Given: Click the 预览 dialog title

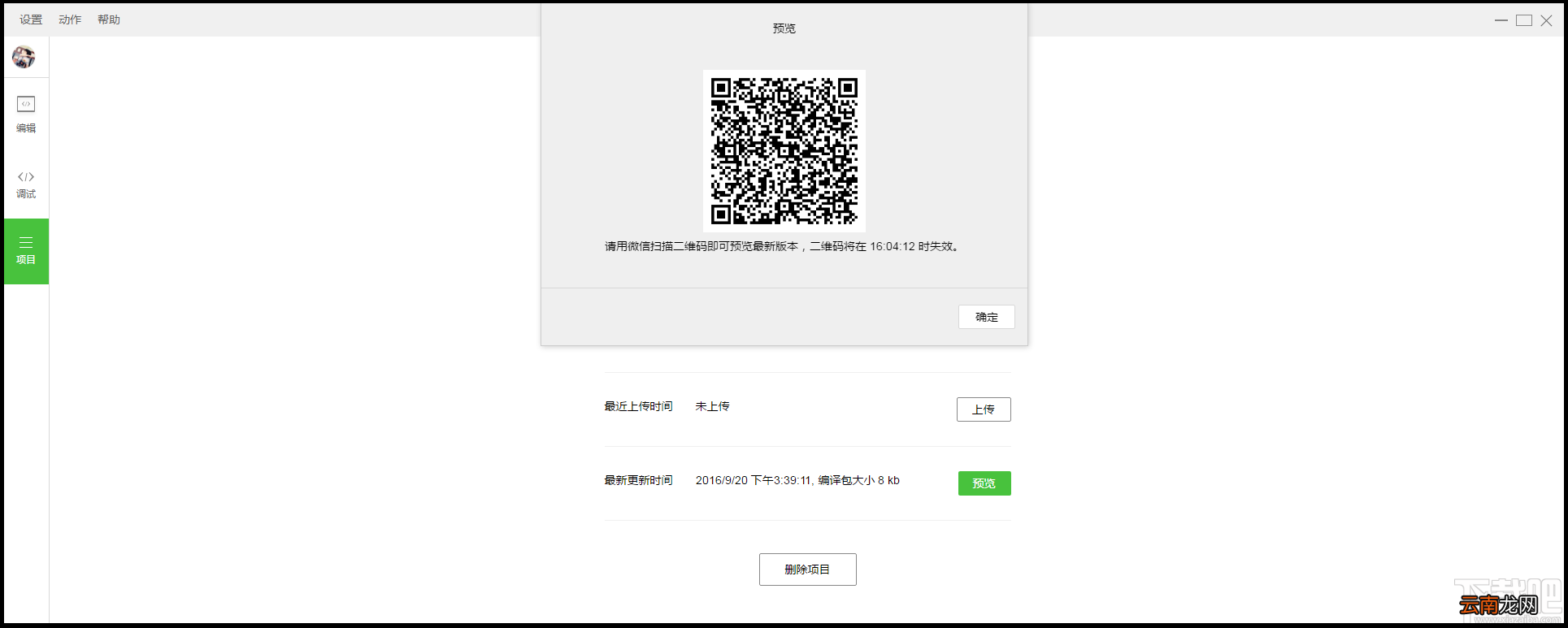Looking at the screenshot, I should pos(784,28).
